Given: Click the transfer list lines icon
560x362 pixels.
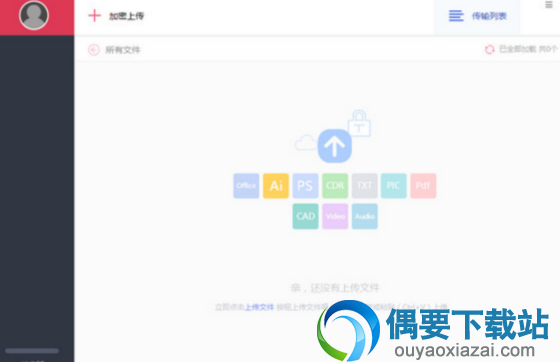Looking at the screenshot, I should [456, 16].
